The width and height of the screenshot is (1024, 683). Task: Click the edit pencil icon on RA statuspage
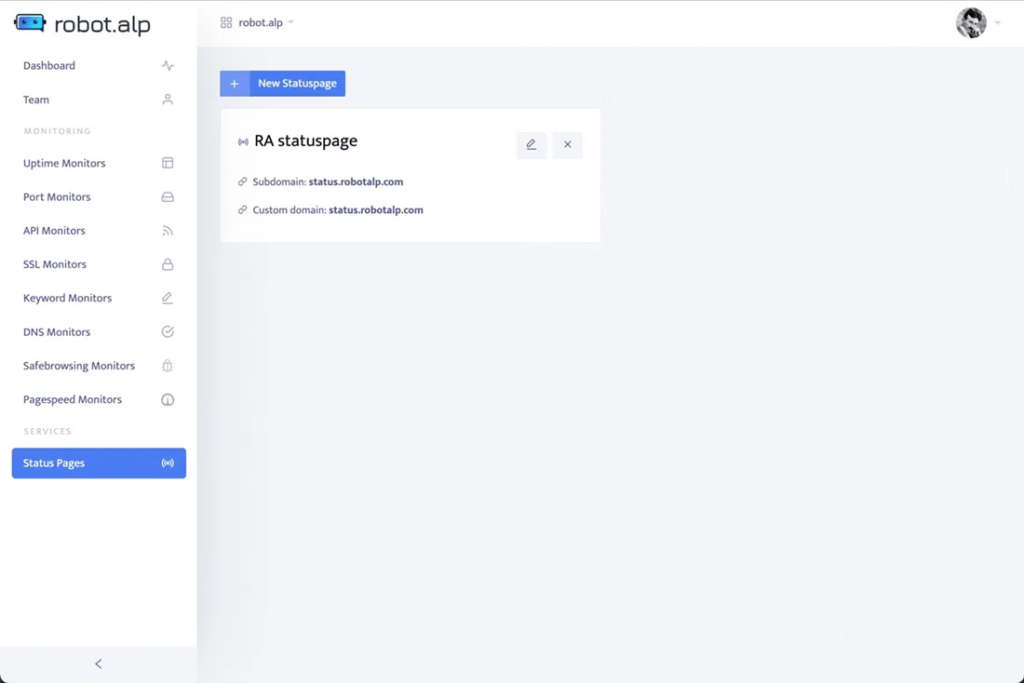531,145
